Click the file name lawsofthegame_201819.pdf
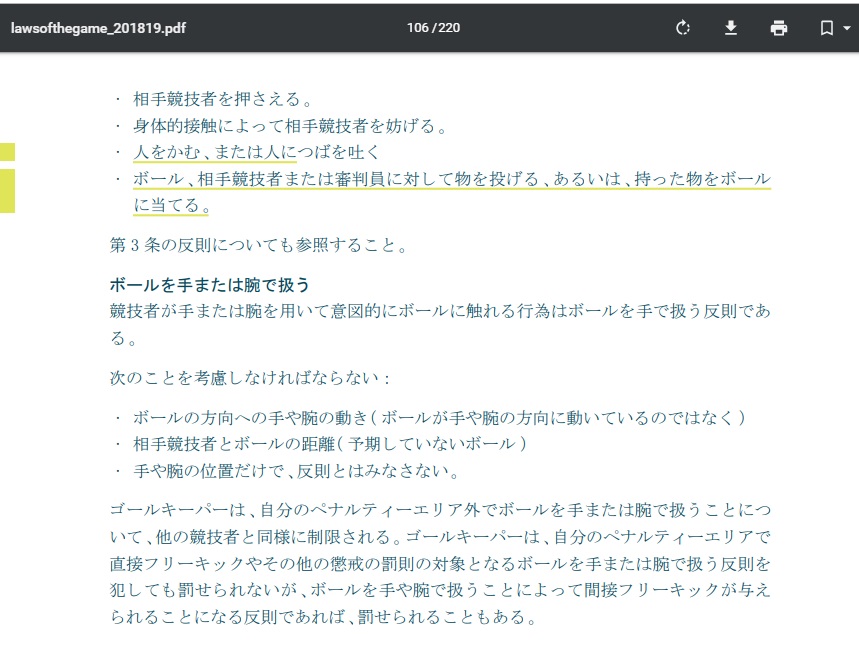This screenshot has width=859, height=649. [x=98, y=28]
